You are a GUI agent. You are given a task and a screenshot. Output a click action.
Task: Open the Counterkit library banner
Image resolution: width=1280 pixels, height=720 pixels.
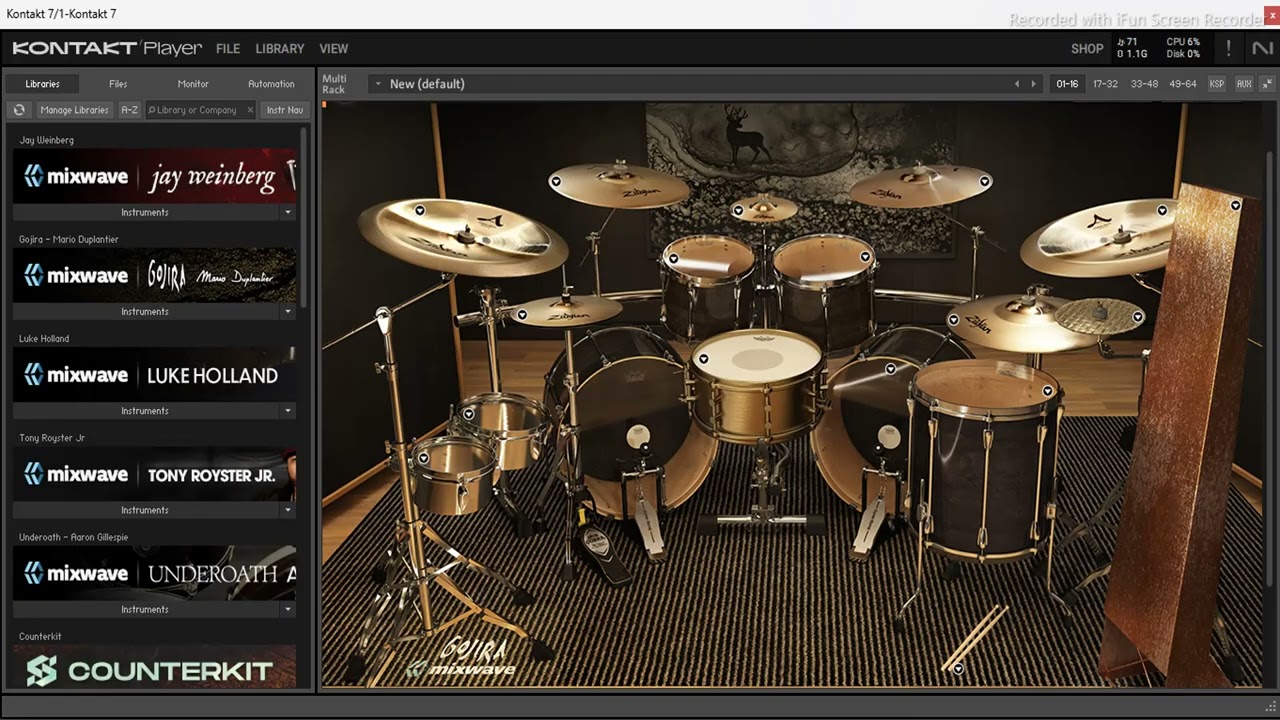pyautogui.click(x=155, y=667)
